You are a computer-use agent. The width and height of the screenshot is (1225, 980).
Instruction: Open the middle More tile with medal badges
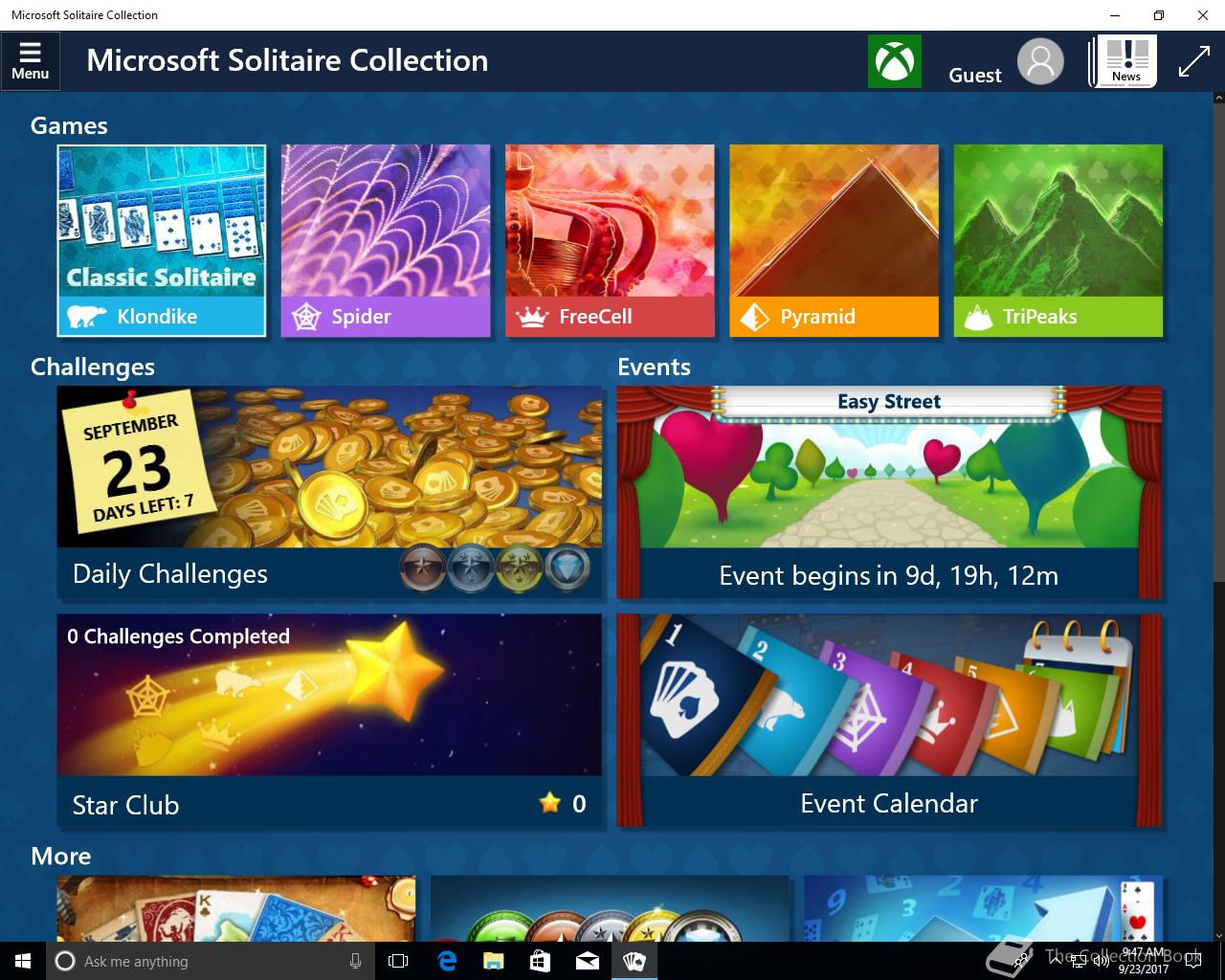pyautogui.click(x=611, y=908)
